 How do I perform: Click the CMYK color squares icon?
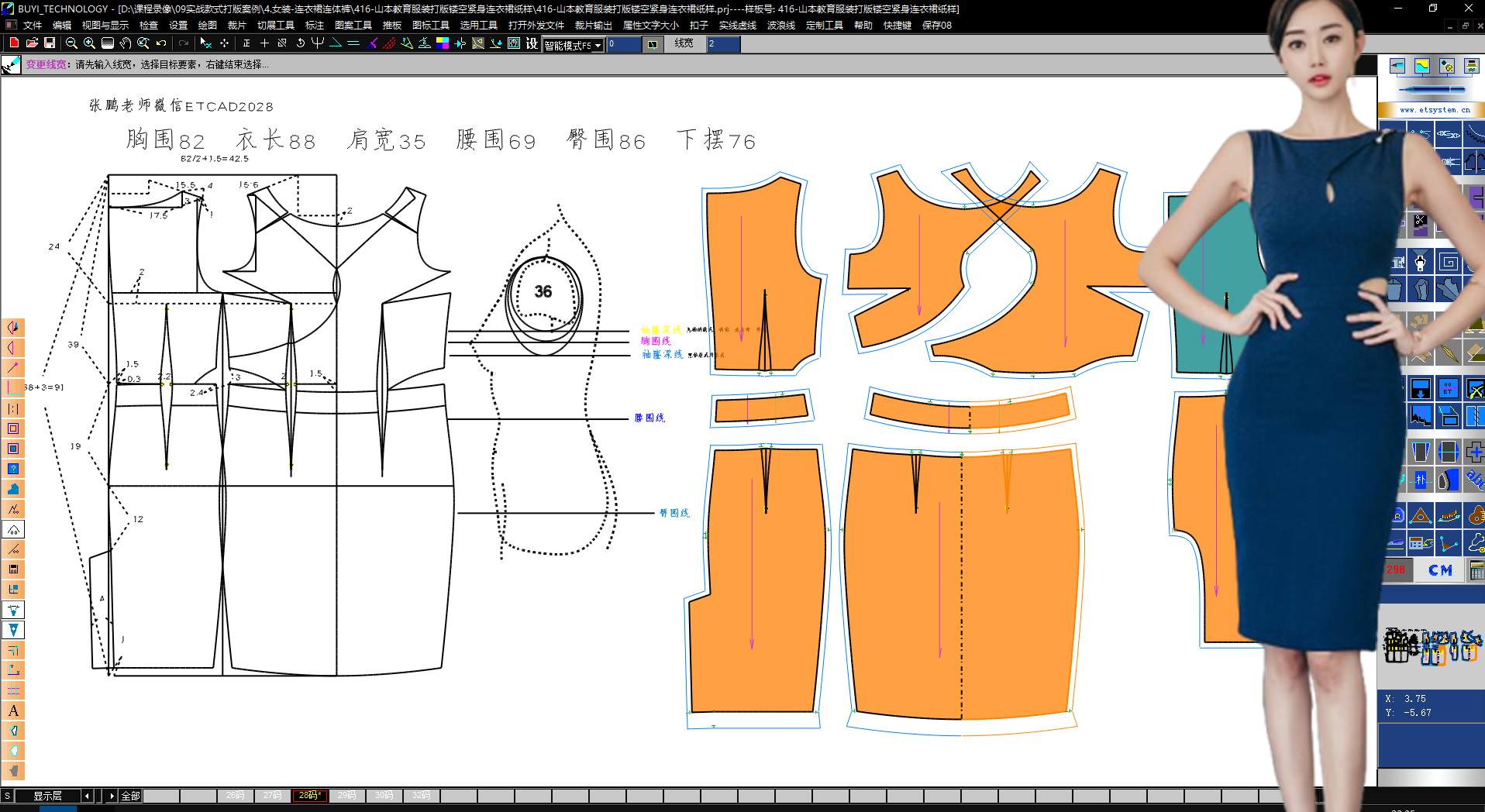coord(443,43)
